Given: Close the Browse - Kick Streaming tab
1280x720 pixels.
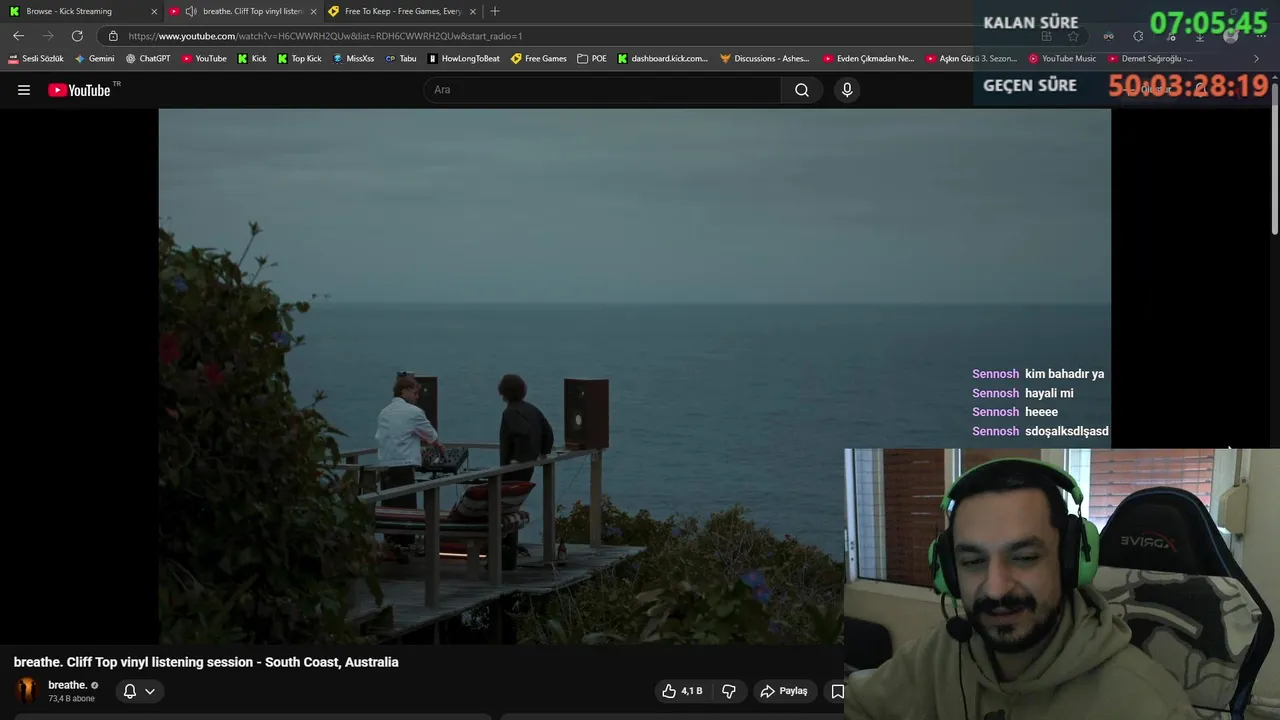Looking at the screenshot, I should click(154, 11).
